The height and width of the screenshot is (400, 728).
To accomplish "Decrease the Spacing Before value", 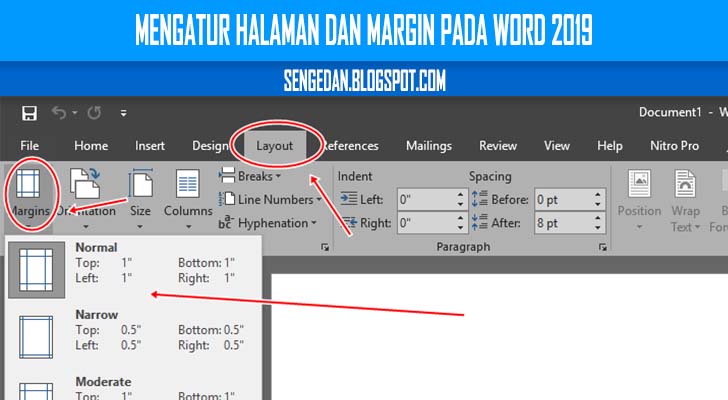I will [598, 205].
